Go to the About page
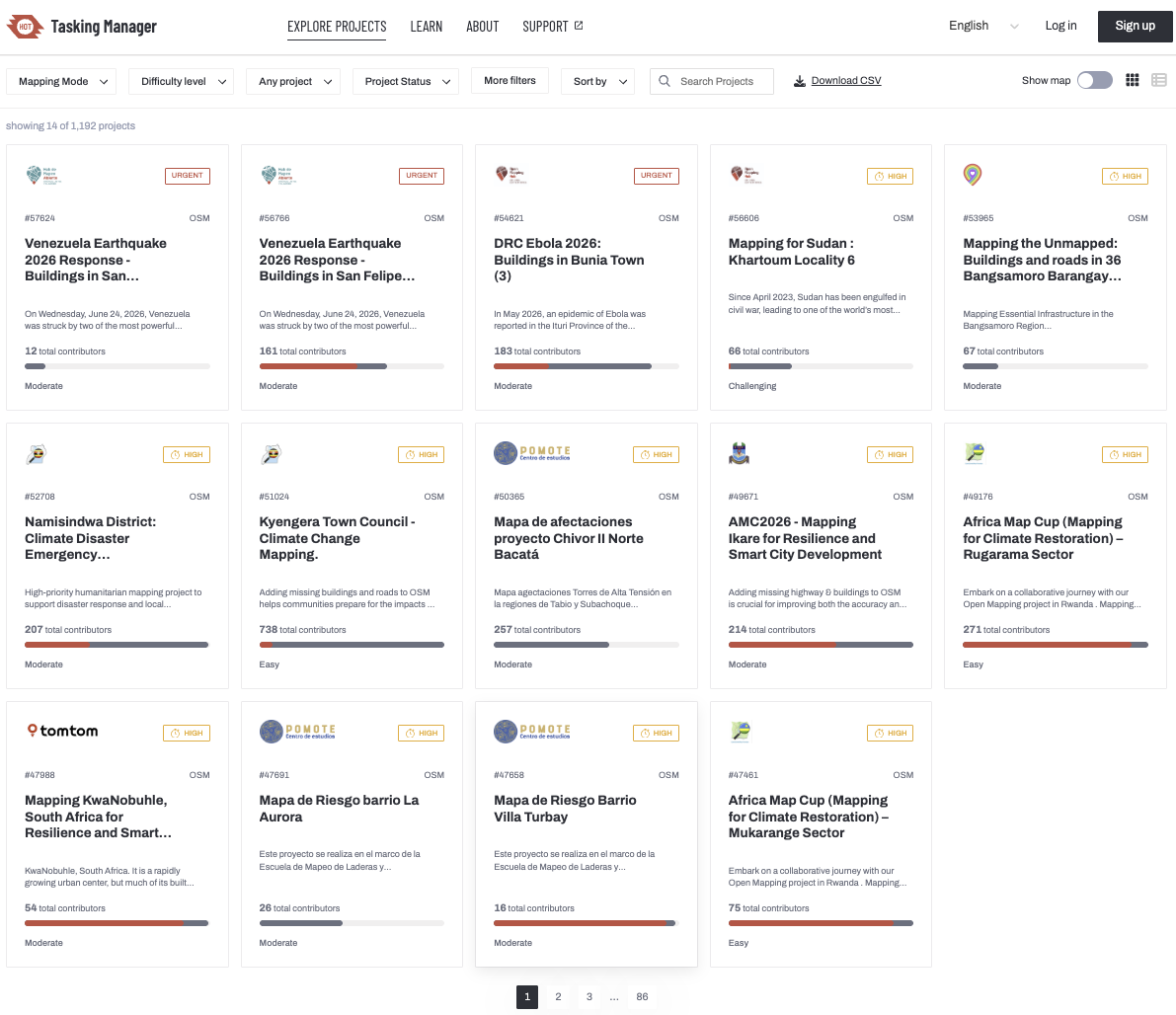1176x1015 pixels. click(482, 27)
